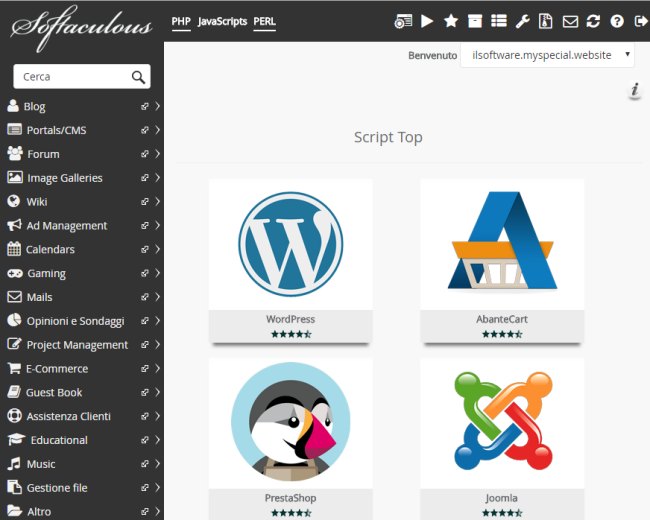Click the Joomla logo thumbnail
The height and width of the screenshot is (520, 650).
coord(502,423)
